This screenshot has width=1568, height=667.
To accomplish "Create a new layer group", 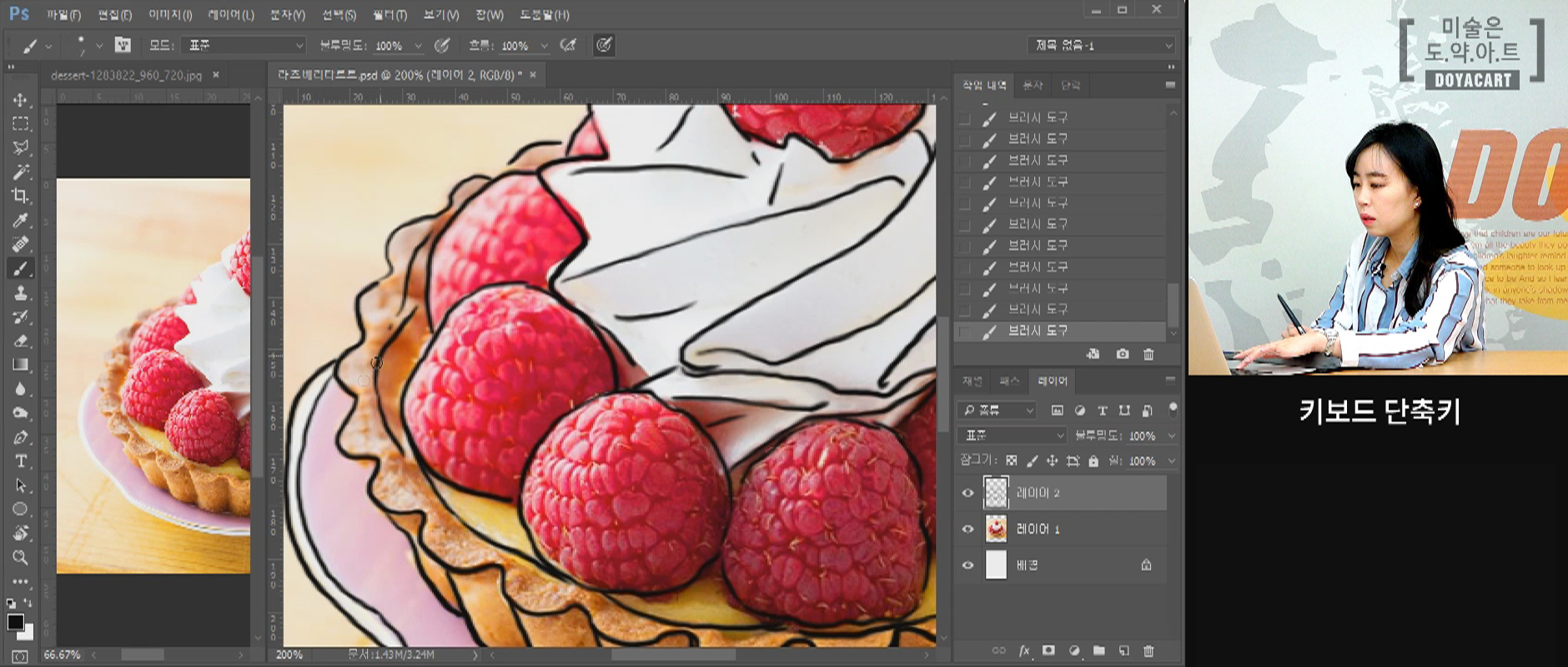I will [1099, 651].
